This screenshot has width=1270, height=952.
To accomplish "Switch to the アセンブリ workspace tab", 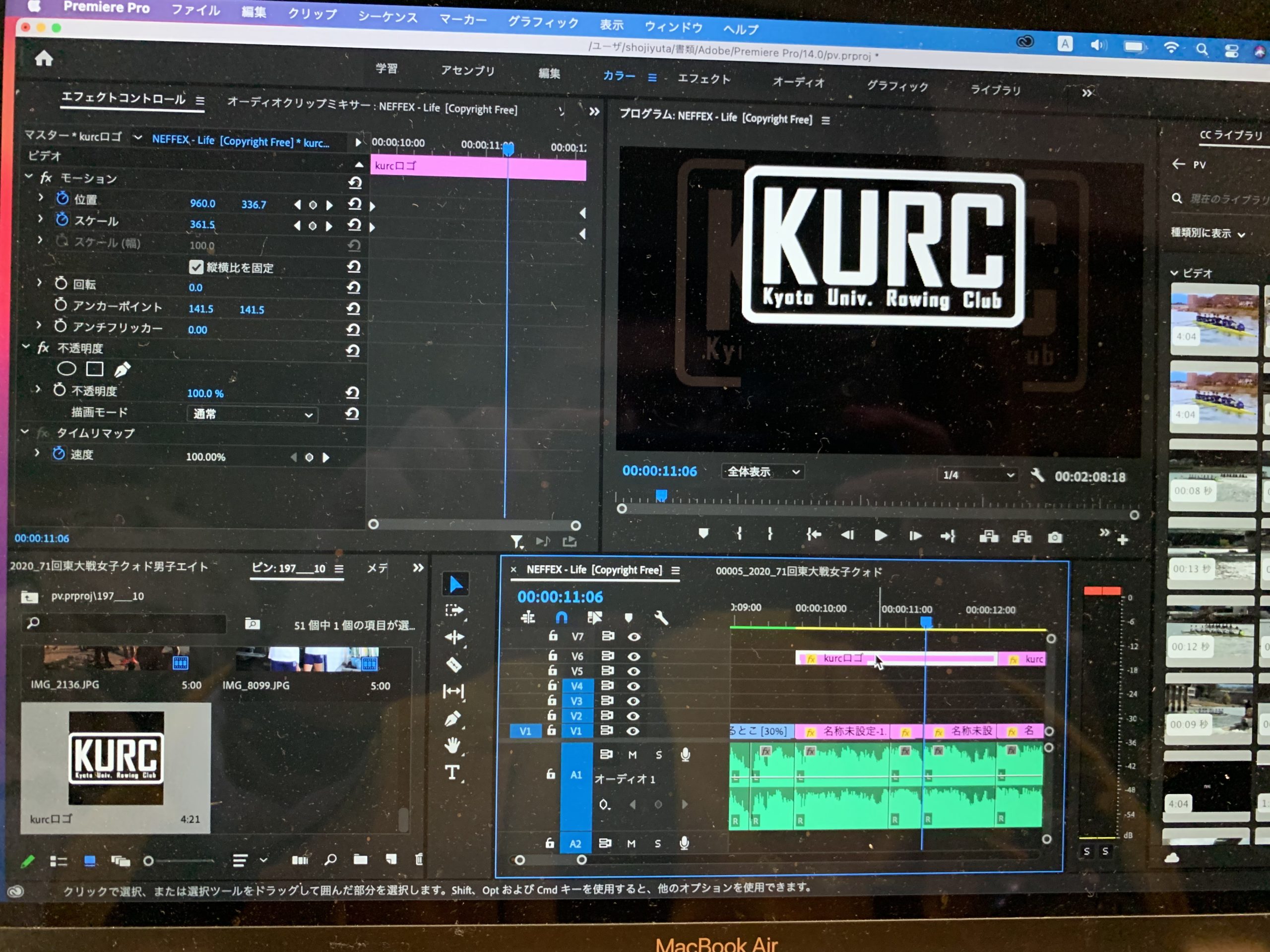I will (x=468, y=70).
